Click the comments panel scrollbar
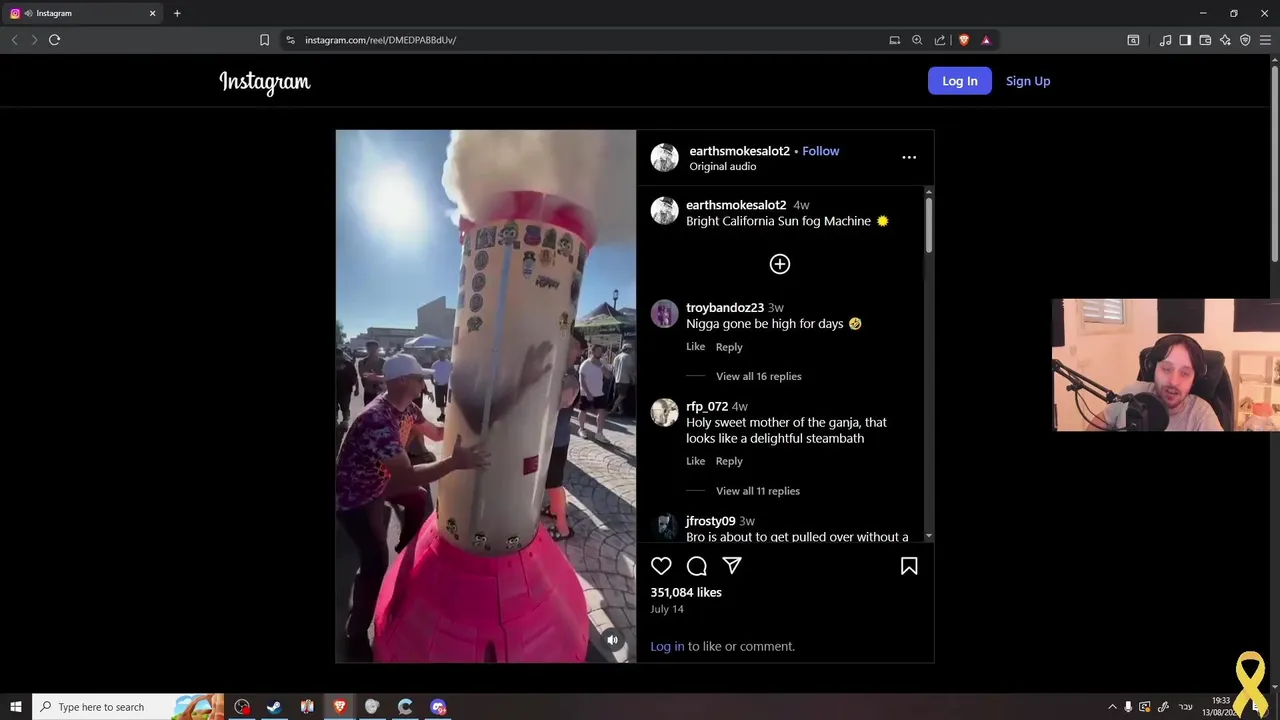Image resolution: width=1280 pixels, height=720 pixels. pyautogui.click(x=929, y=225)
